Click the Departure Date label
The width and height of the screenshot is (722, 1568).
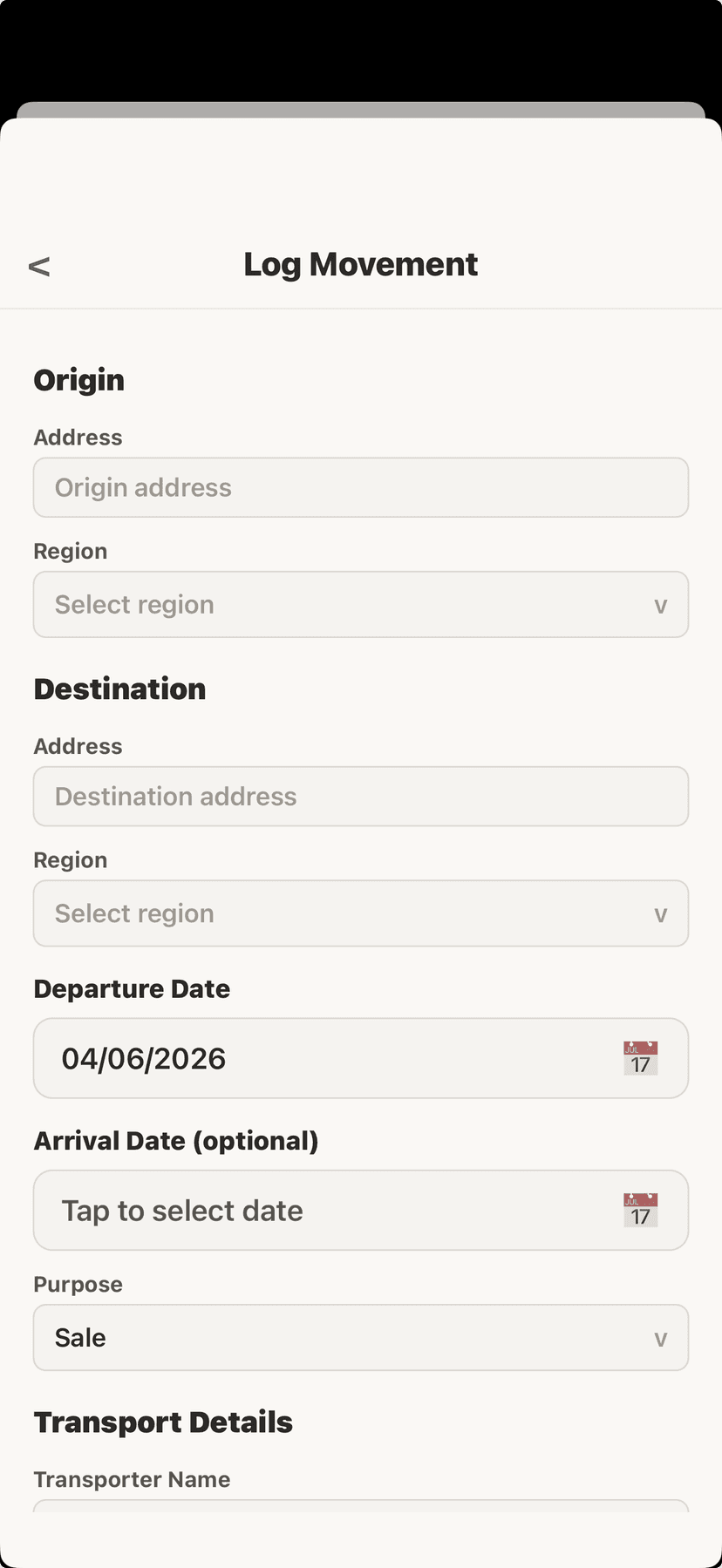click(132, 989)
